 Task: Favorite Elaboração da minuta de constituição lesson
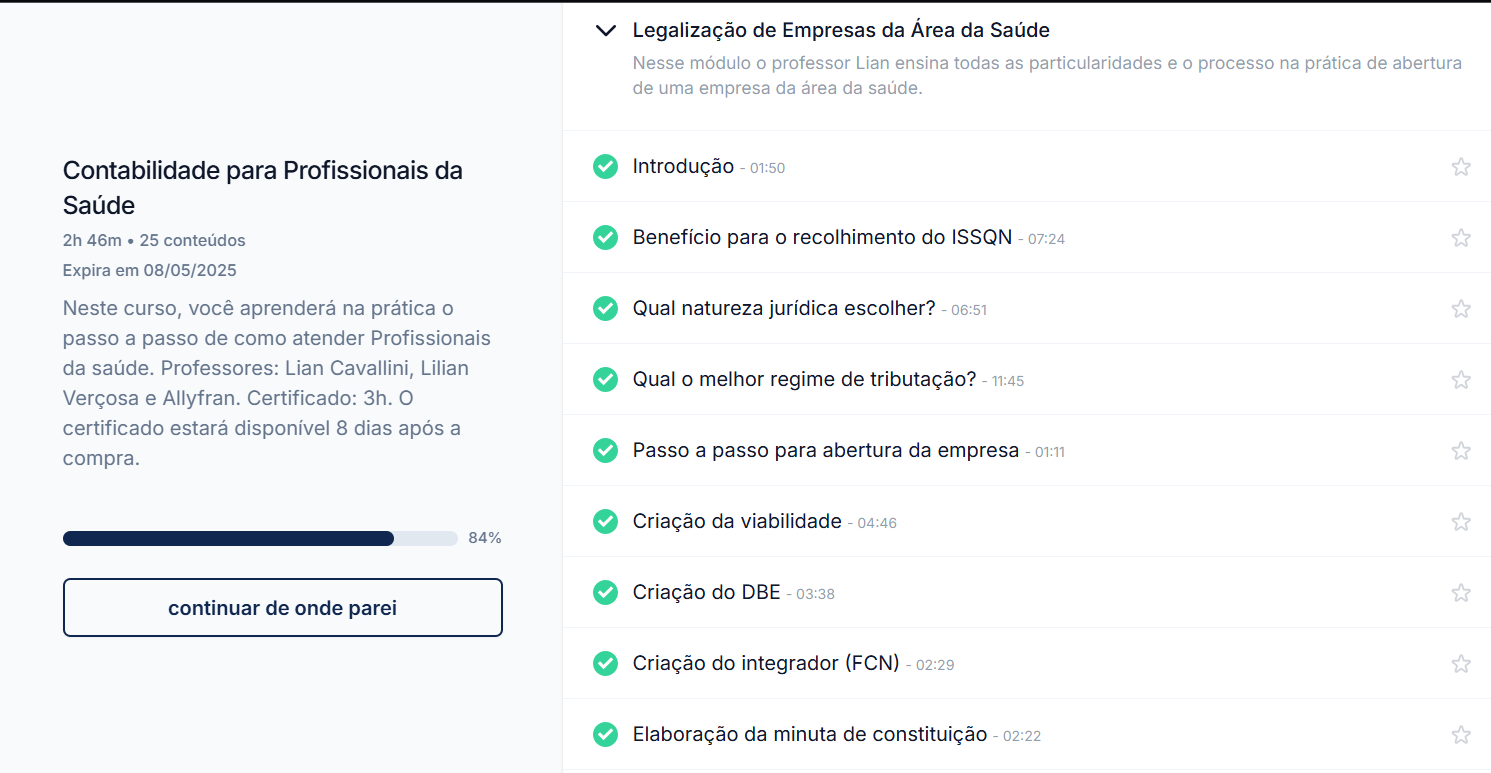(x=1461, y=735)
